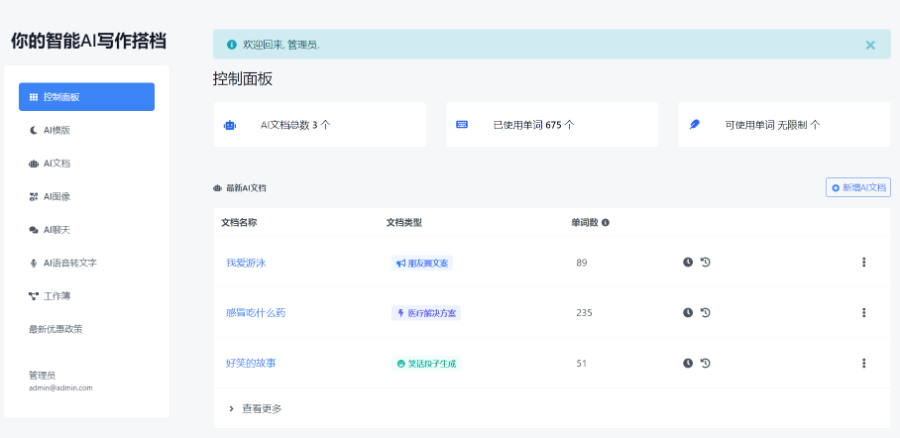Viewport: 900px width, 438px height.
Task: Open the more options menu for 我爱游泳
Action: 863,262
